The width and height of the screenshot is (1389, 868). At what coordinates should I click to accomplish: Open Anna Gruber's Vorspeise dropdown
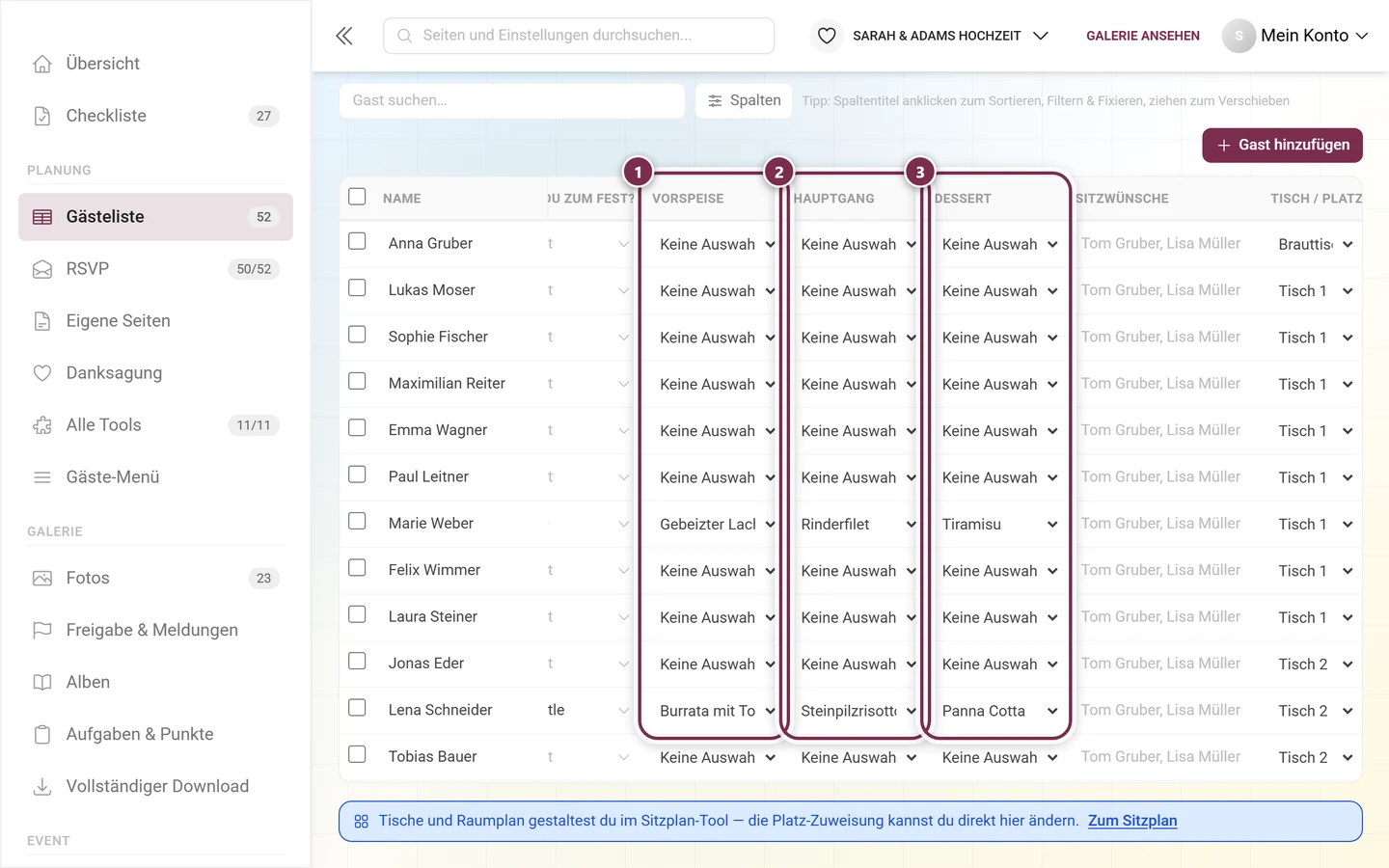(717, 245)
